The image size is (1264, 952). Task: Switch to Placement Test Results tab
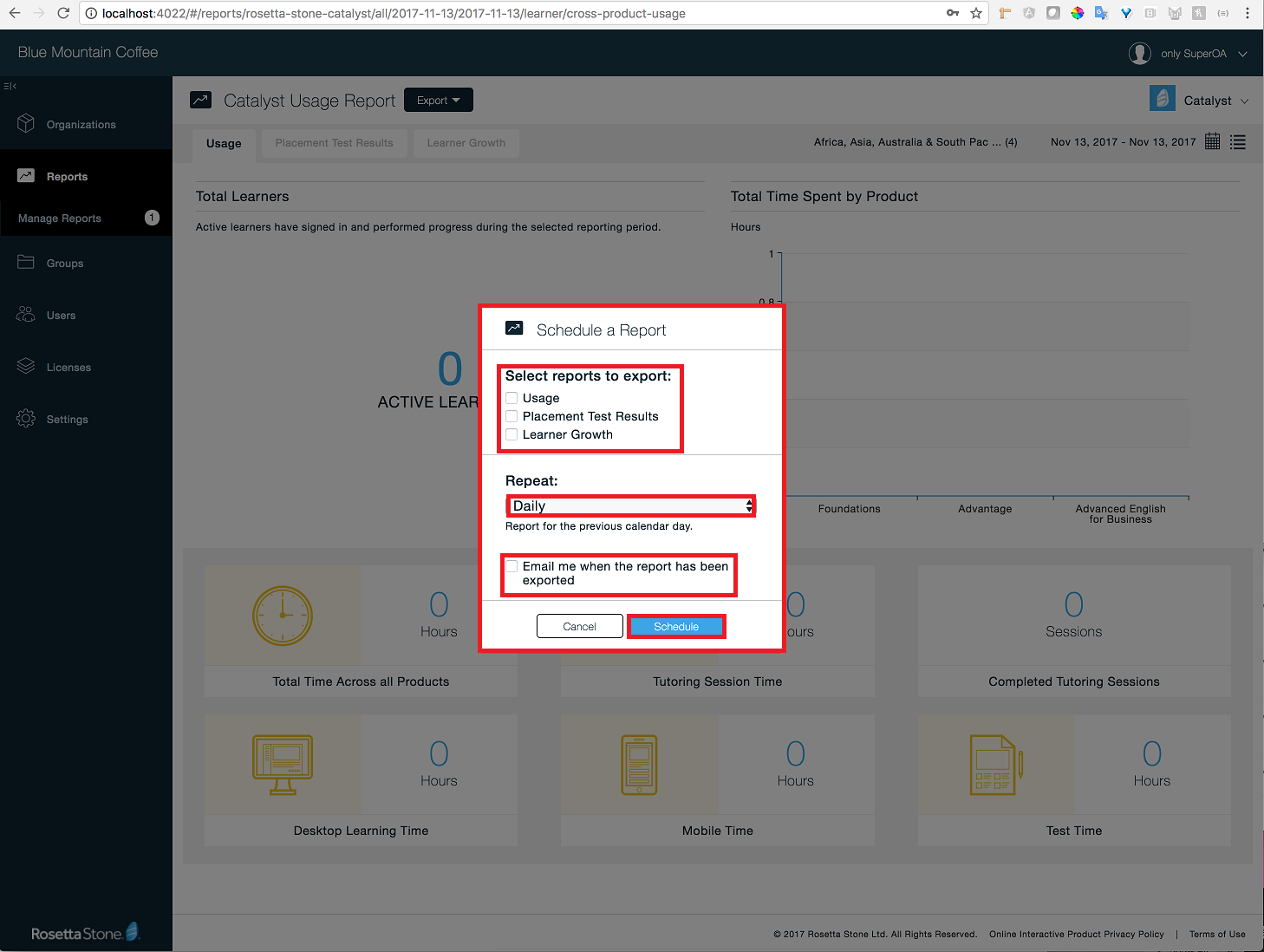[334, 143]
